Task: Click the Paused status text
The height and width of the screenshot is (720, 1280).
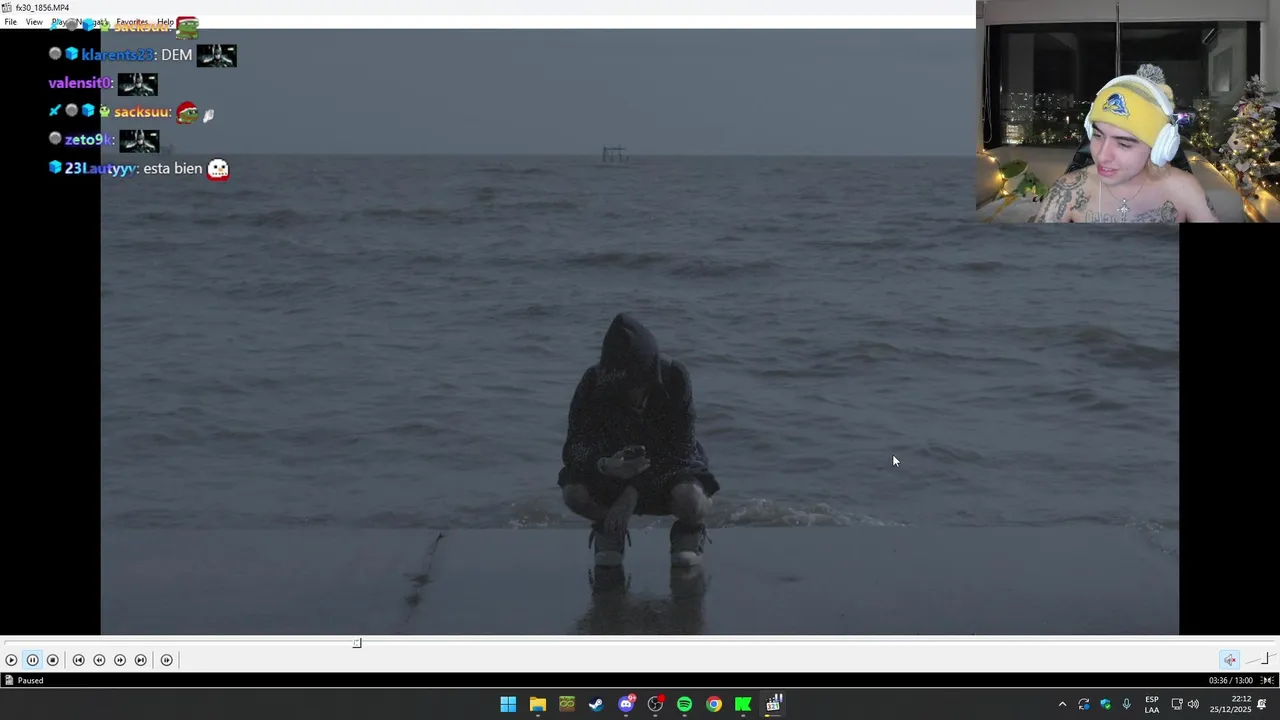Action: click(30, 681)
